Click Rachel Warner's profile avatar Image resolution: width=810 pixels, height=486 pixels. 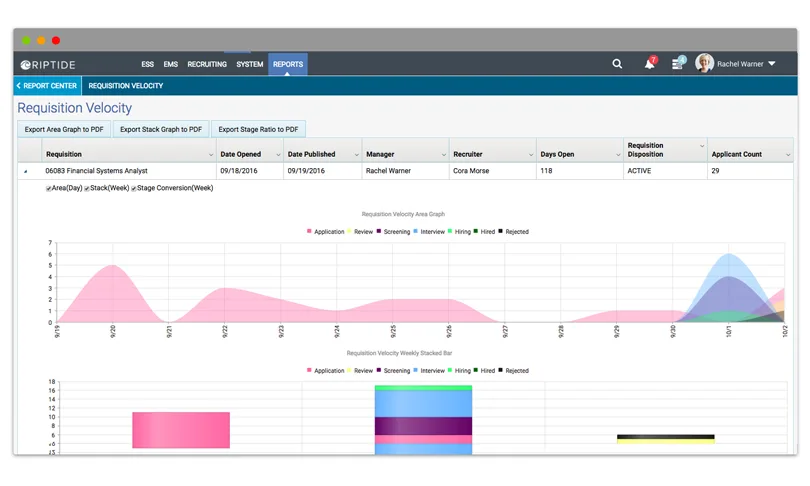click(x=704, y=64)
